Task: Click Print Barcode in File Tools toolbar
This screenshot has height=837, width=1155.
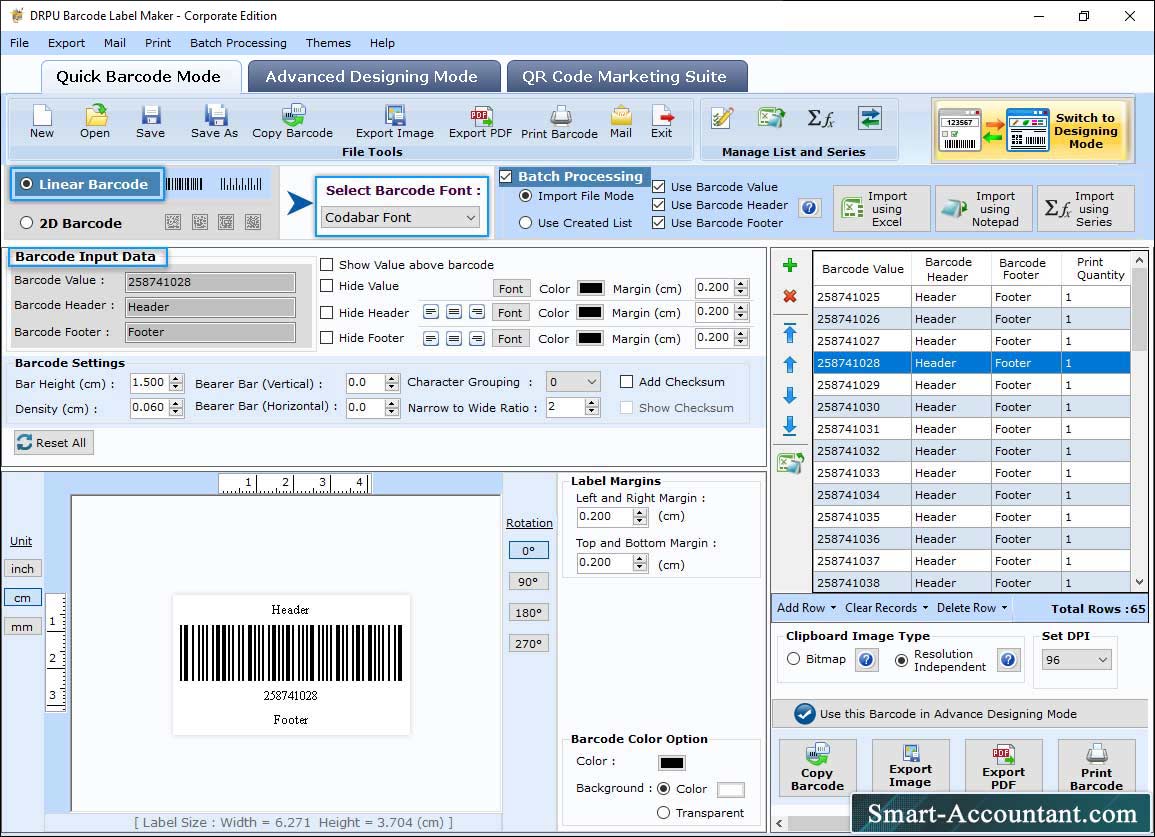Action: point(560,122)
